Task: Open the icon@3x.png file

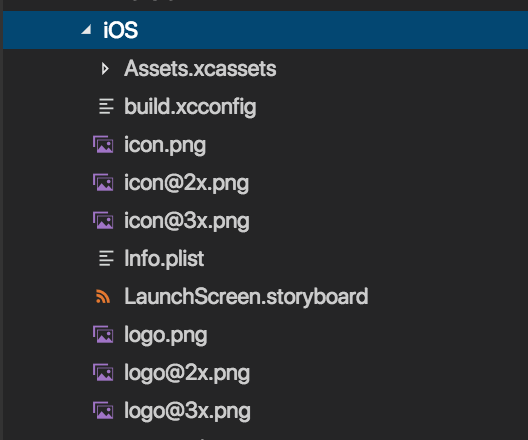Action: tap(187, 221)
